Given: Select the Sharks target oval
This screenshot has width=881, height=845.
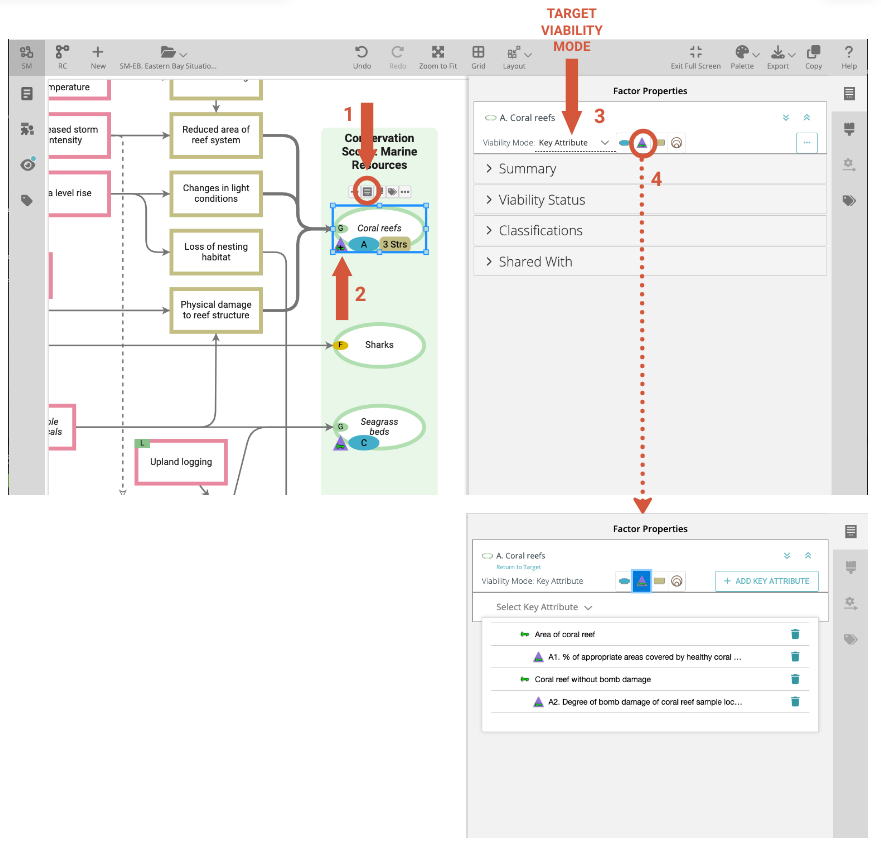Looking at the screenshot, I should (379, 345).
